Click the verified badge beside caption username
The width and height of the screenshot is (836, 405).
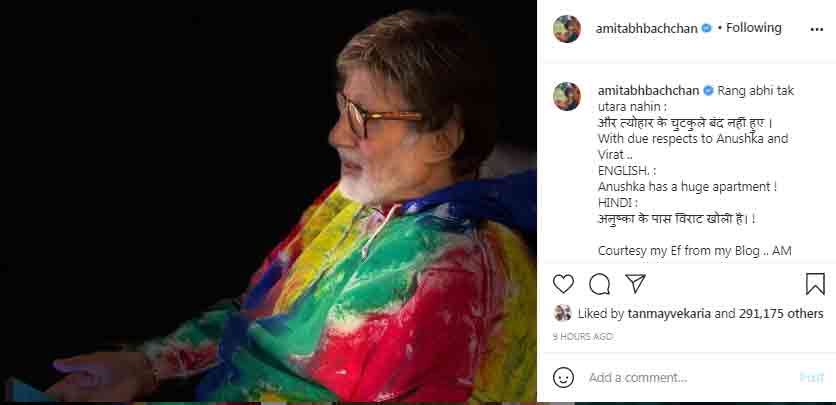[x=709, y=90]
